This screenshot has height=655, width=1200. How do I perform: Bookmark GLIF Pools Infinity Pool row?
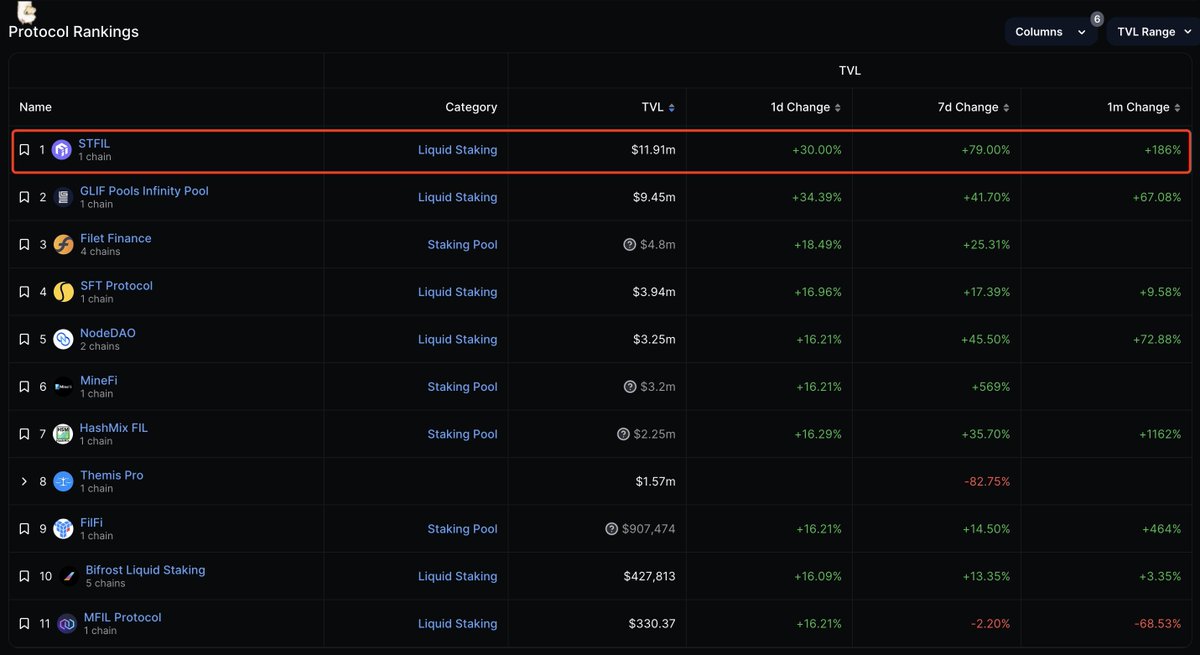25,197
